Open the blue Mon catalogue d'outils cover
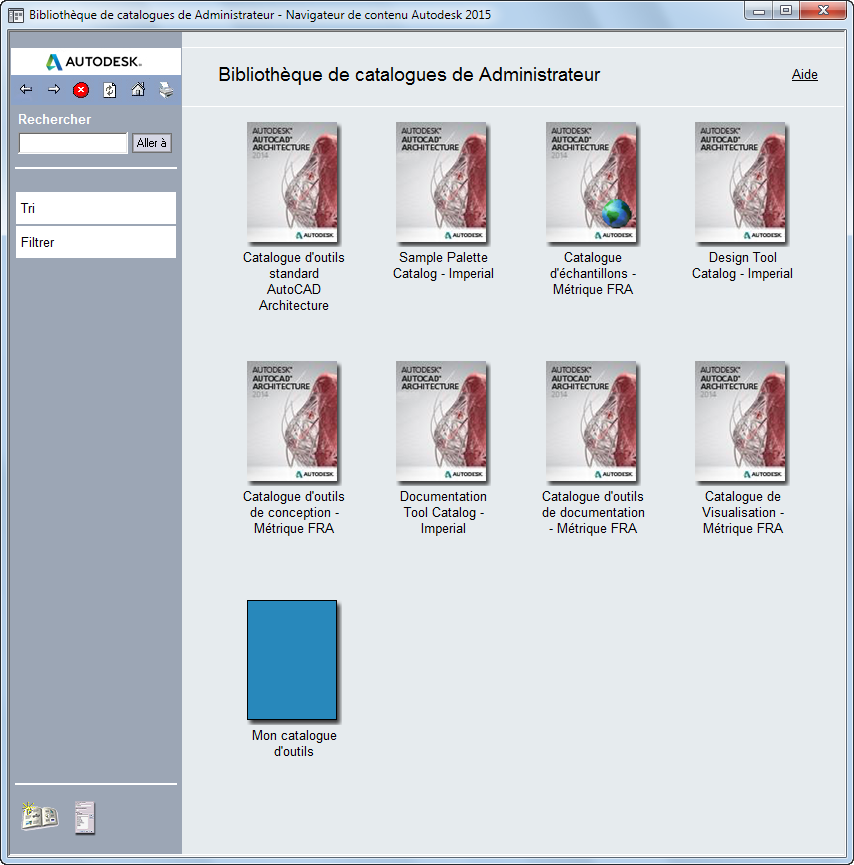This screenshot has height=865, width=854. click(x=292, y=660)
